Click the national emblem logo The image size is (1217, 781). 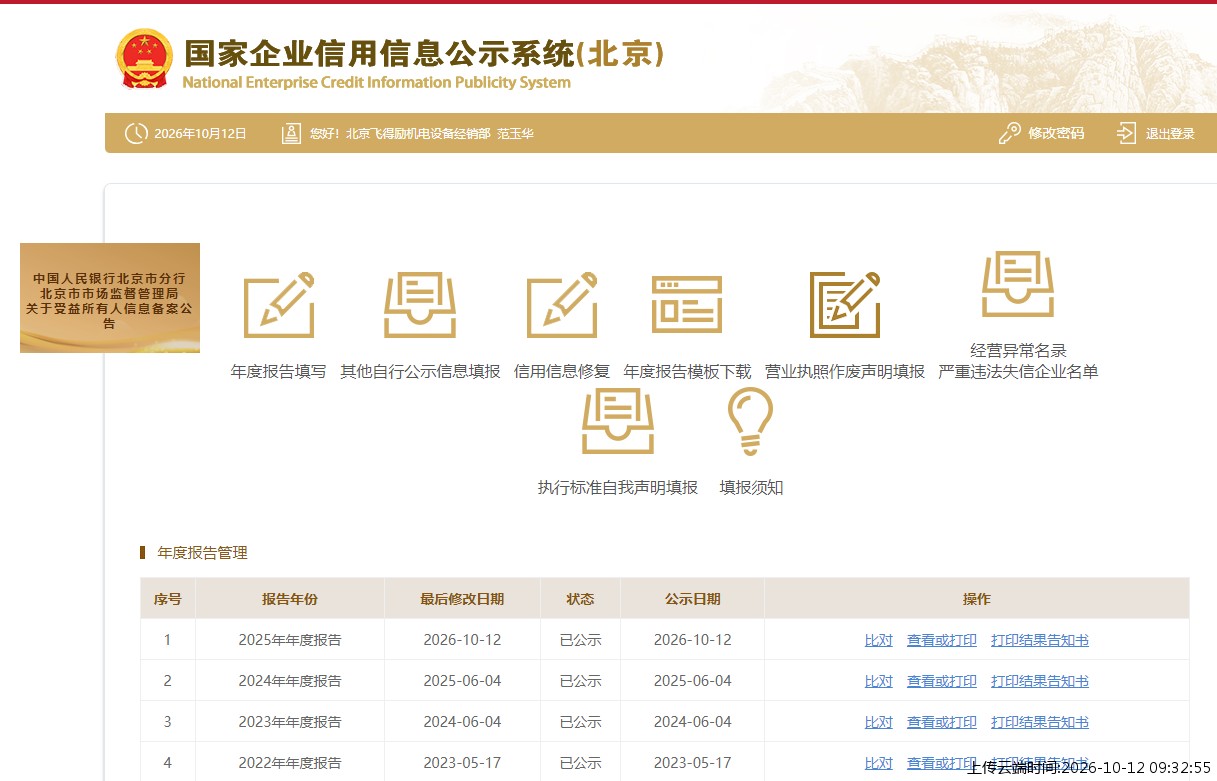point(144,60)
